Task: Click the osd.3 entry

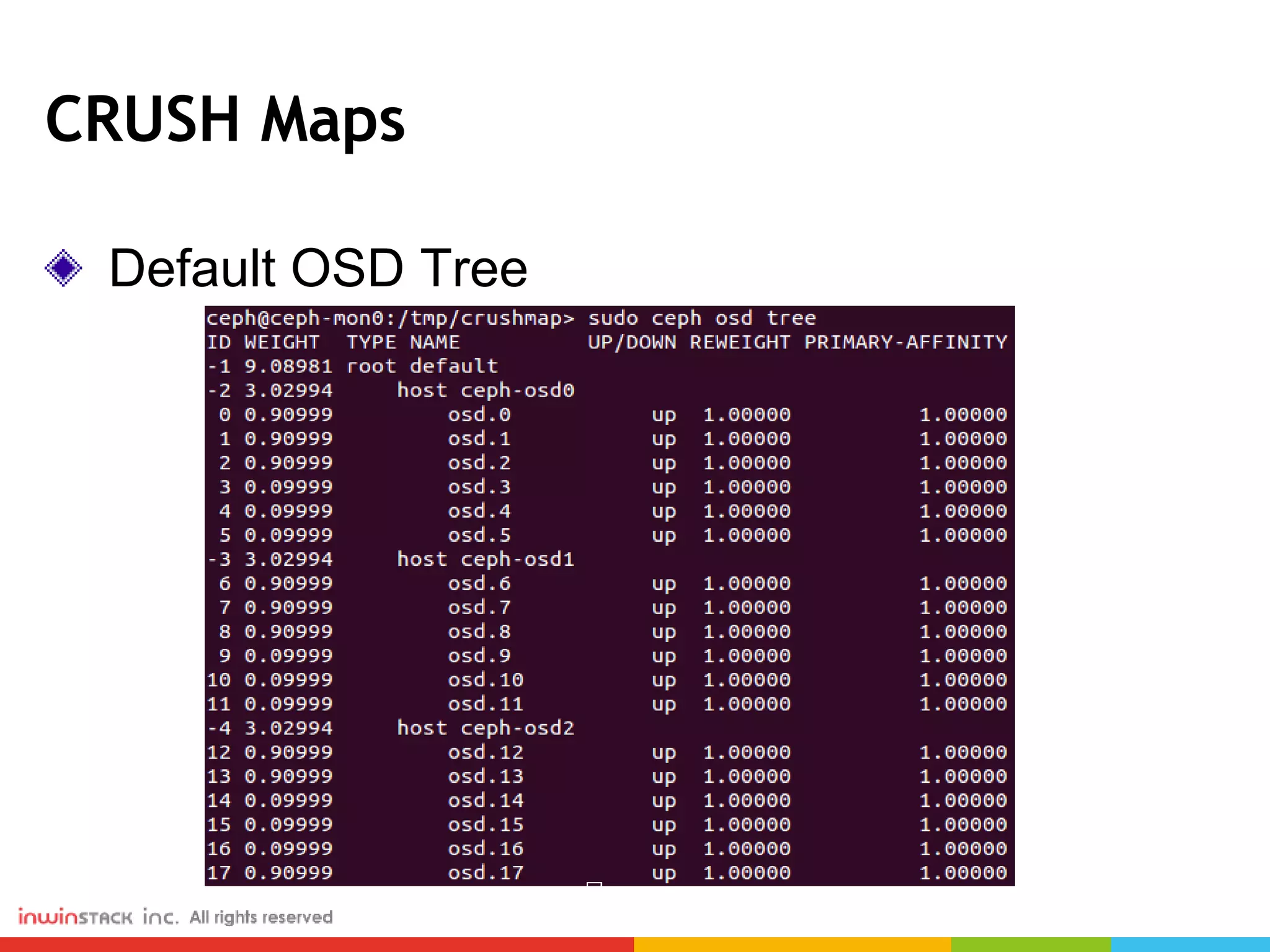Action: pos(479,487)
